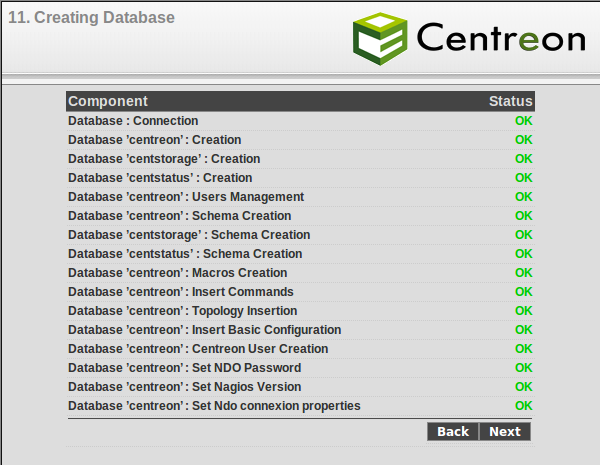
Task: Click OK status for 'centstatus' : Schema Creation
Action: click(523, 254)
